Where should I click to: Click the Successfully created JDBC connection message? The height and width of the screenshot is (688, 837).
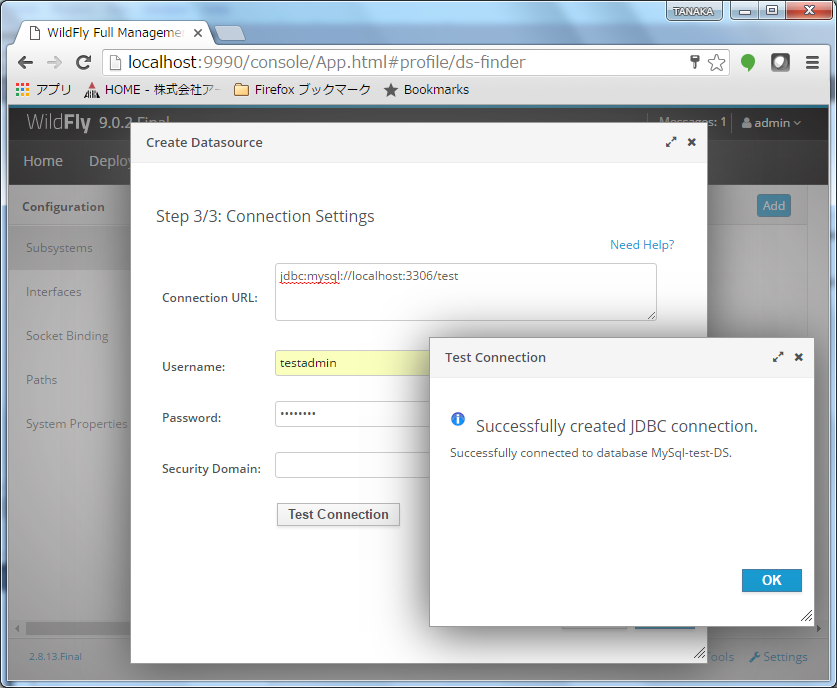point(617,426)
